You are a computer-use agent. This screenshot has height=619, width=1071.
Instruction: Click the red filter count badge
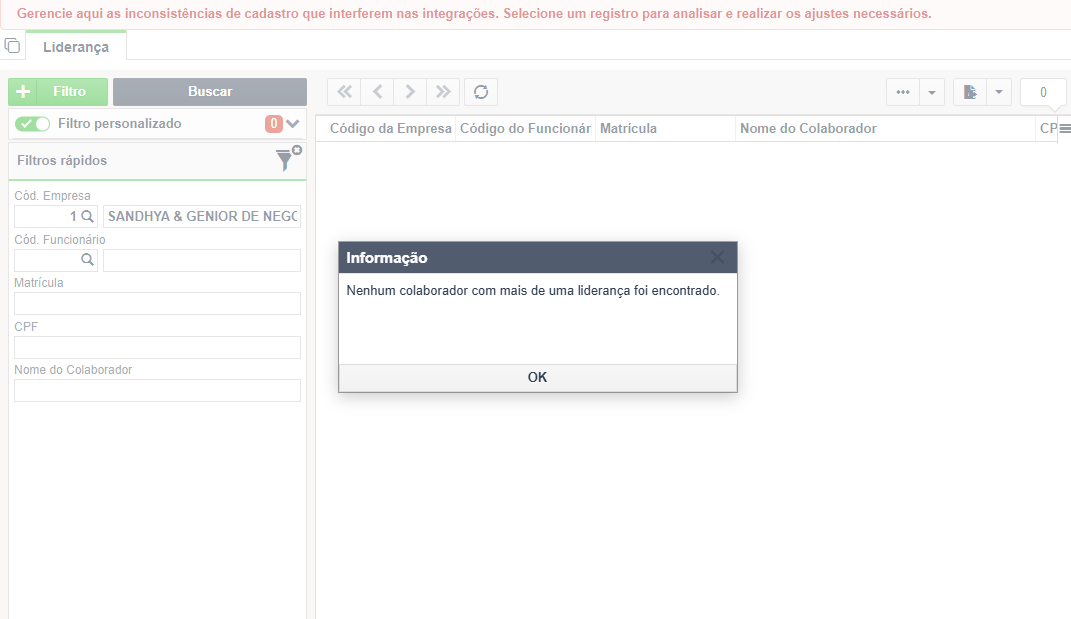(274, 124)
